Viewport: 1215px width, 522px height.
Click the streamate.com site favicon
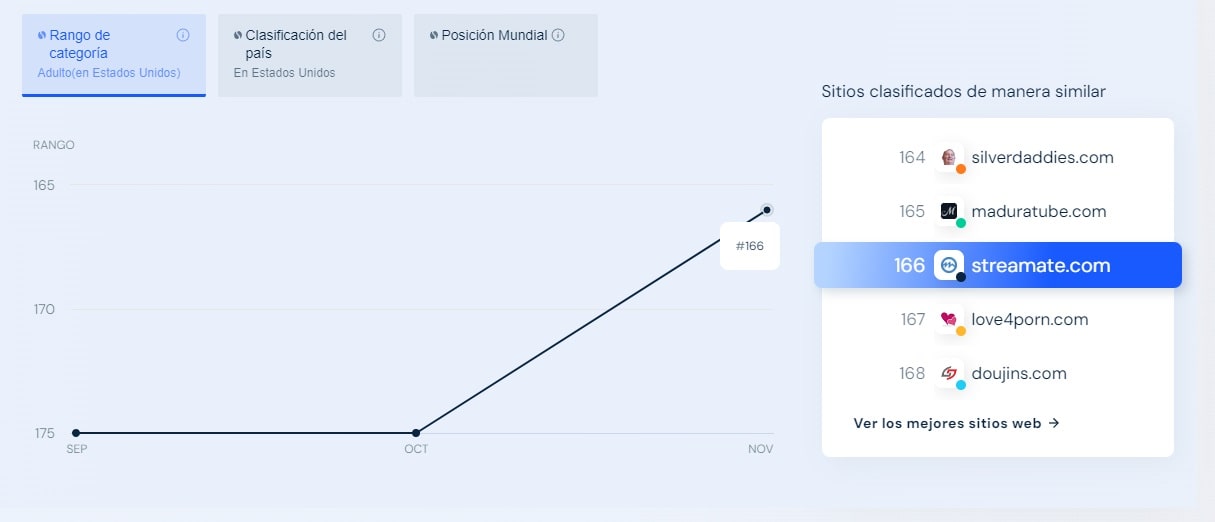949,265
